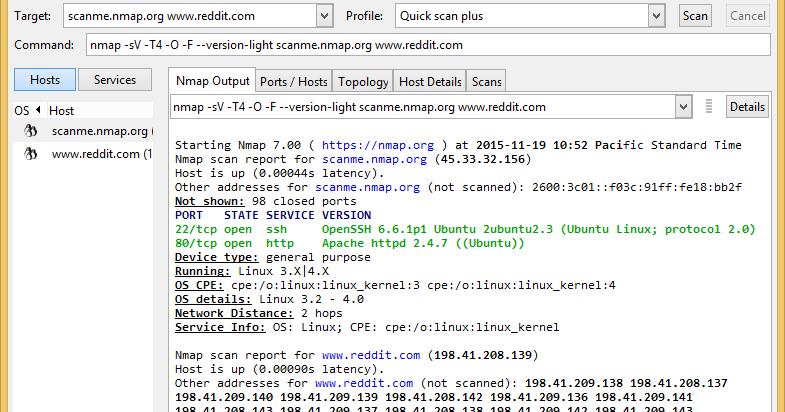Open the Host Details tab
This screenshot has width=785, height=412.
point(430,82)
